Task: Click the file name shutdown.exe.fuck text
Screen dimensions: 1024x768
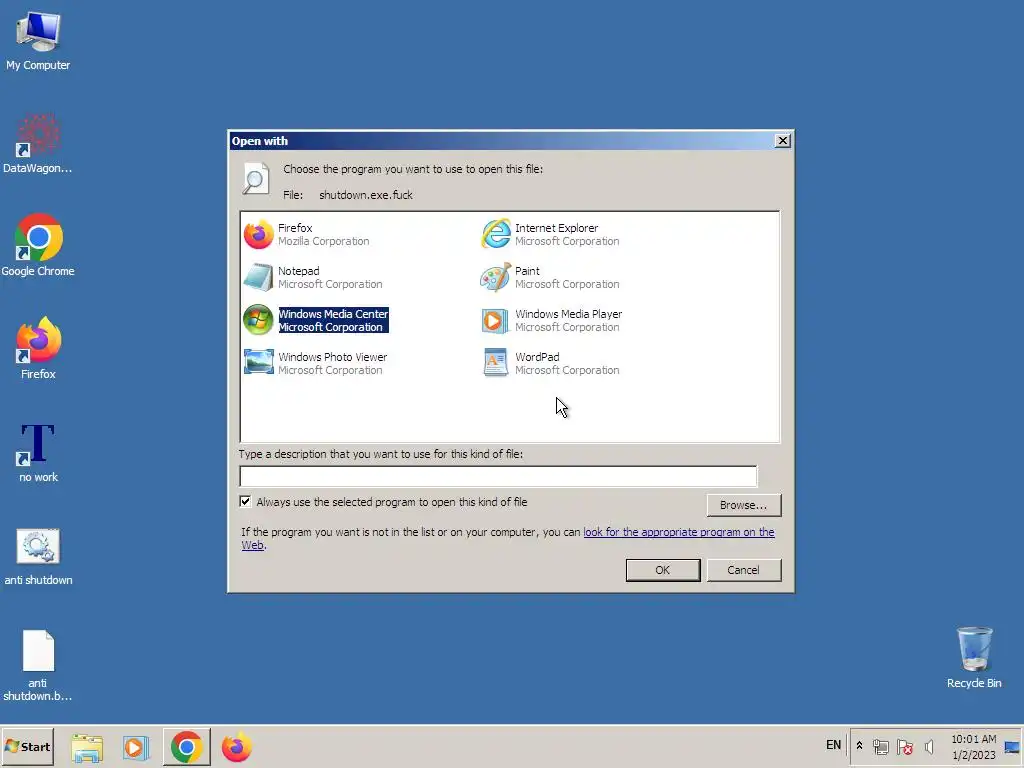Action: pyautogui.click(x=366, y=195)
